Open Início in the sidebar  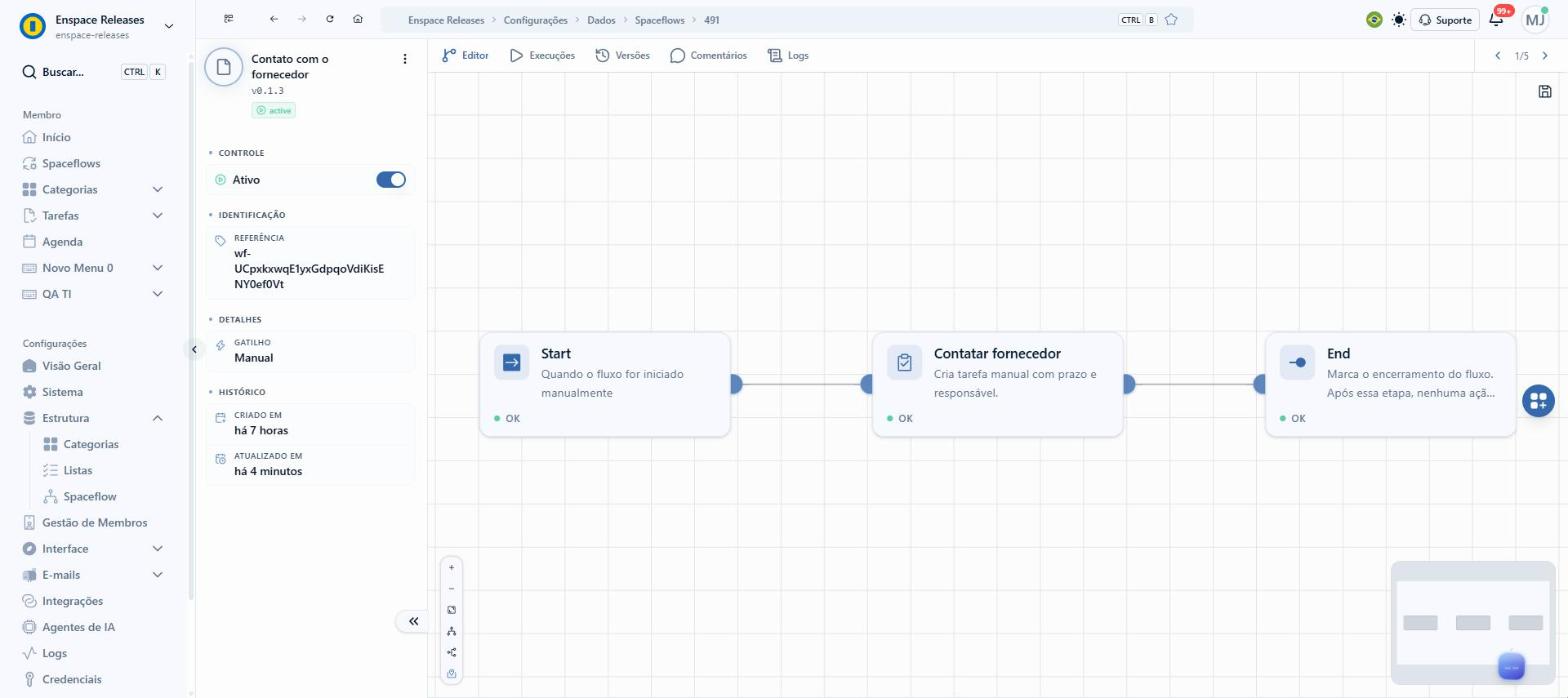tap(56, 137)
